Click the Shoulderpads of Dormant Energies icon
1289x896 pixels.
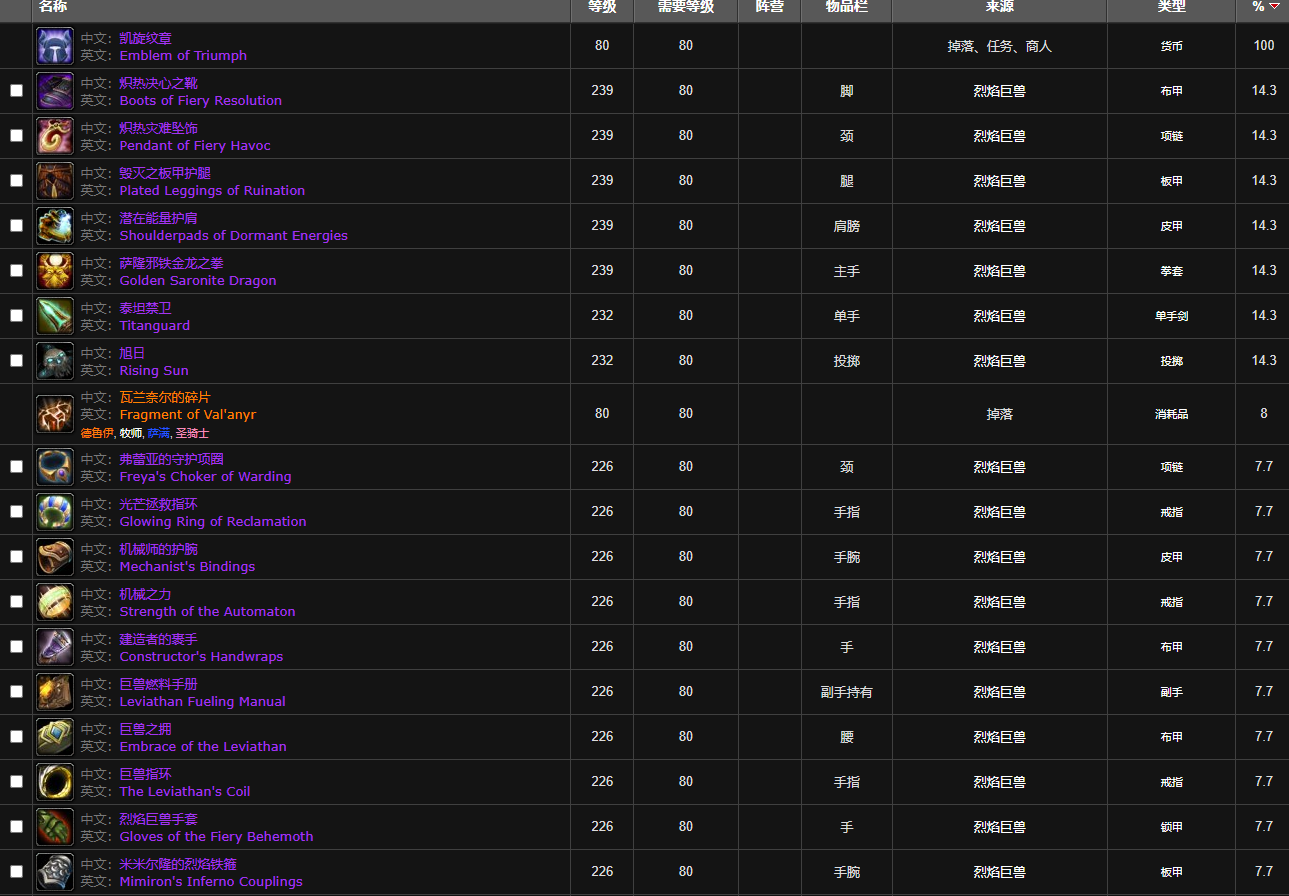tap(55, 226)
